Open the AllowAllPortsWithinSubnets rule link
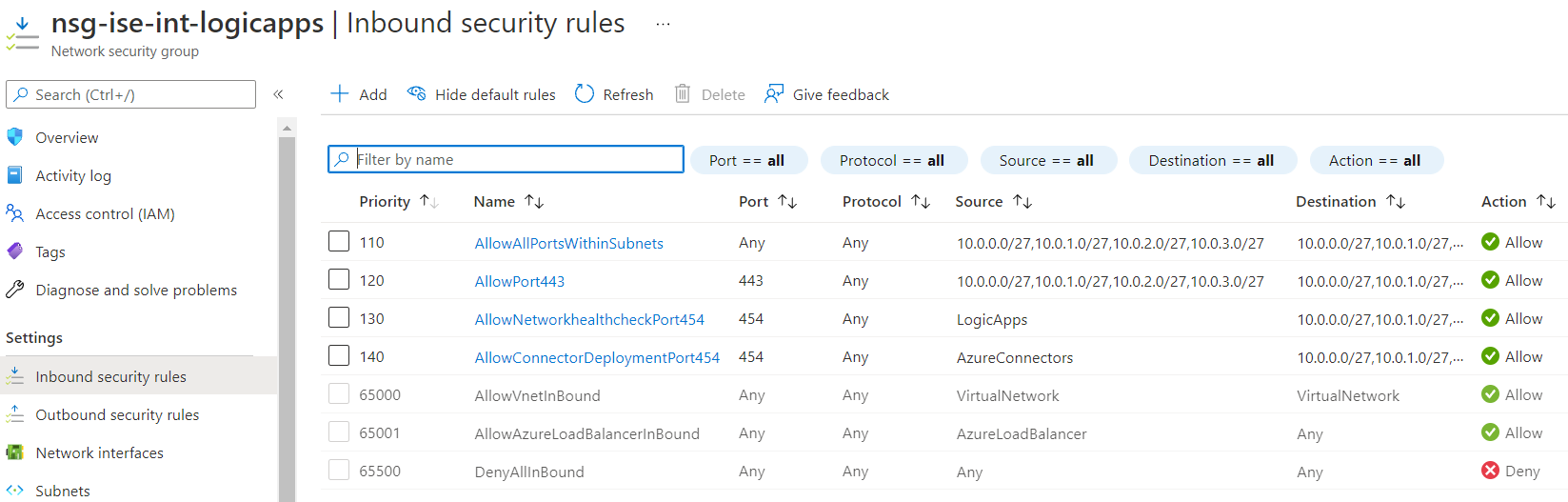Screen dimensions: 1568x502 pyautogui.click(x=569, y=243)
